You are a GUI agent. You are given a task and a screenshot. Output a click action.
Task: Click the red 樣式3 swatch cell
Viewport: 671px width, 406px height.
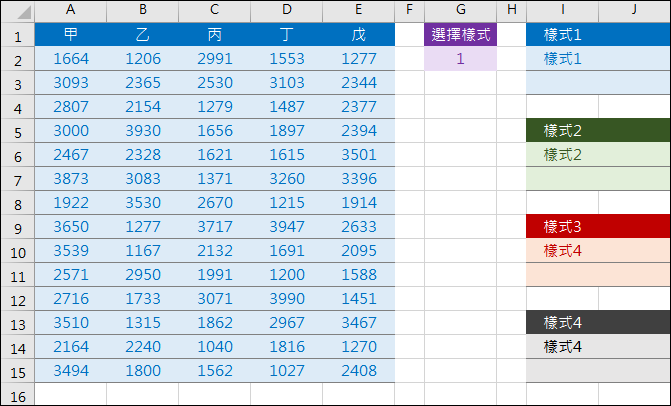coord(562,226)
